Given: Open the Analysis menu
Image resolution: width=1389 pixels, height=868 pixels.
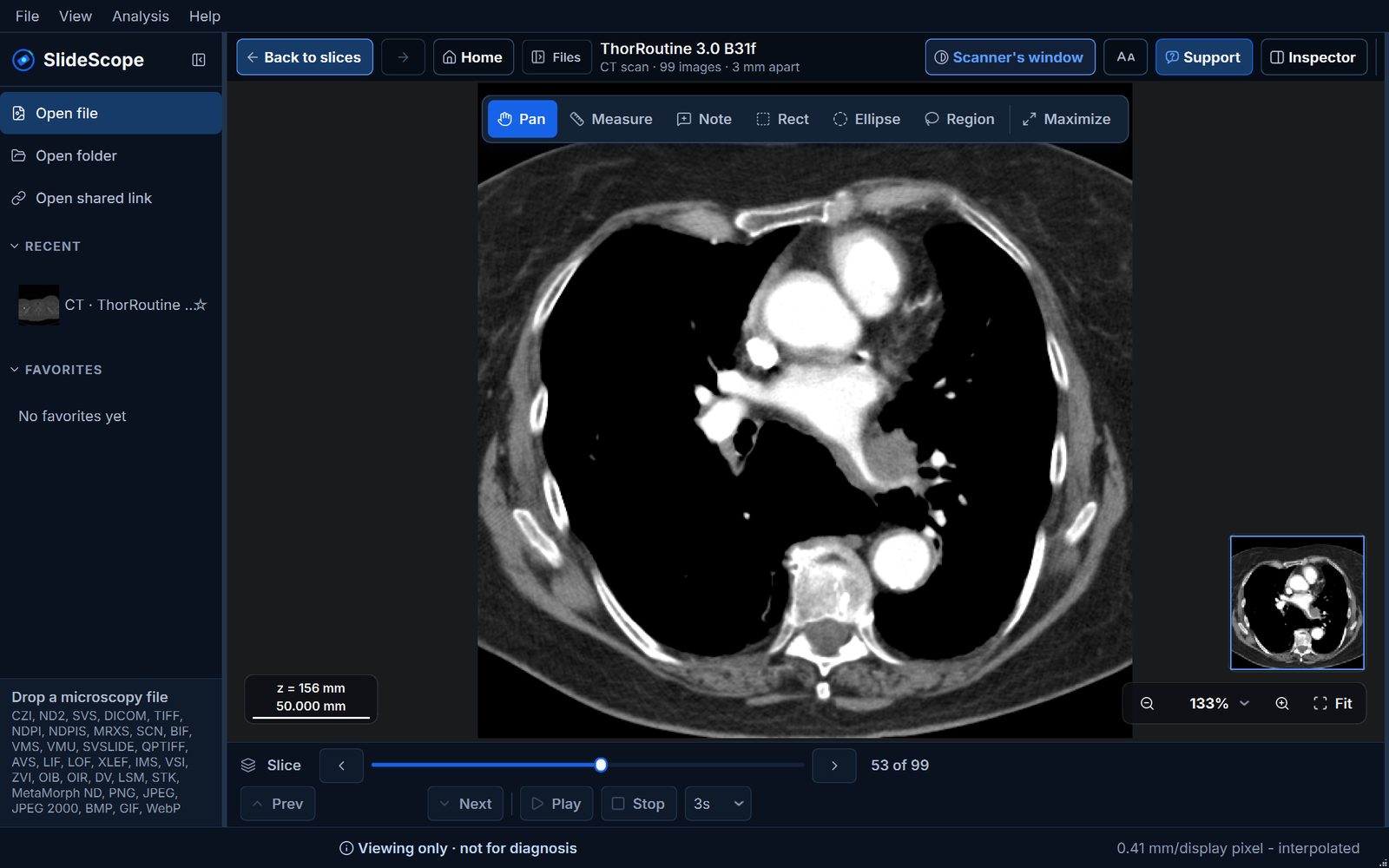Looking at the screenshot, I should click(x=141, y=16).
